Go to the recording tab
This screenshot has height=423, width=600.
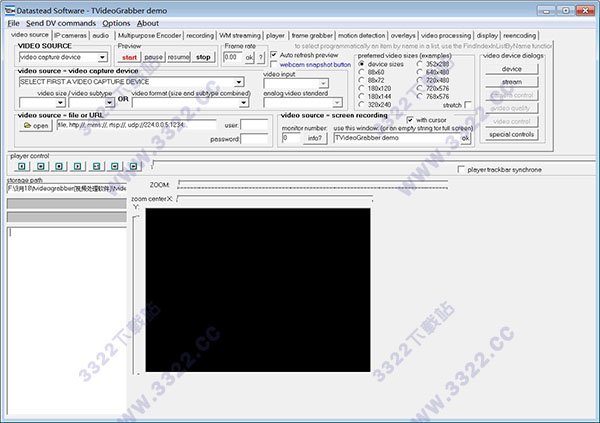200,36
